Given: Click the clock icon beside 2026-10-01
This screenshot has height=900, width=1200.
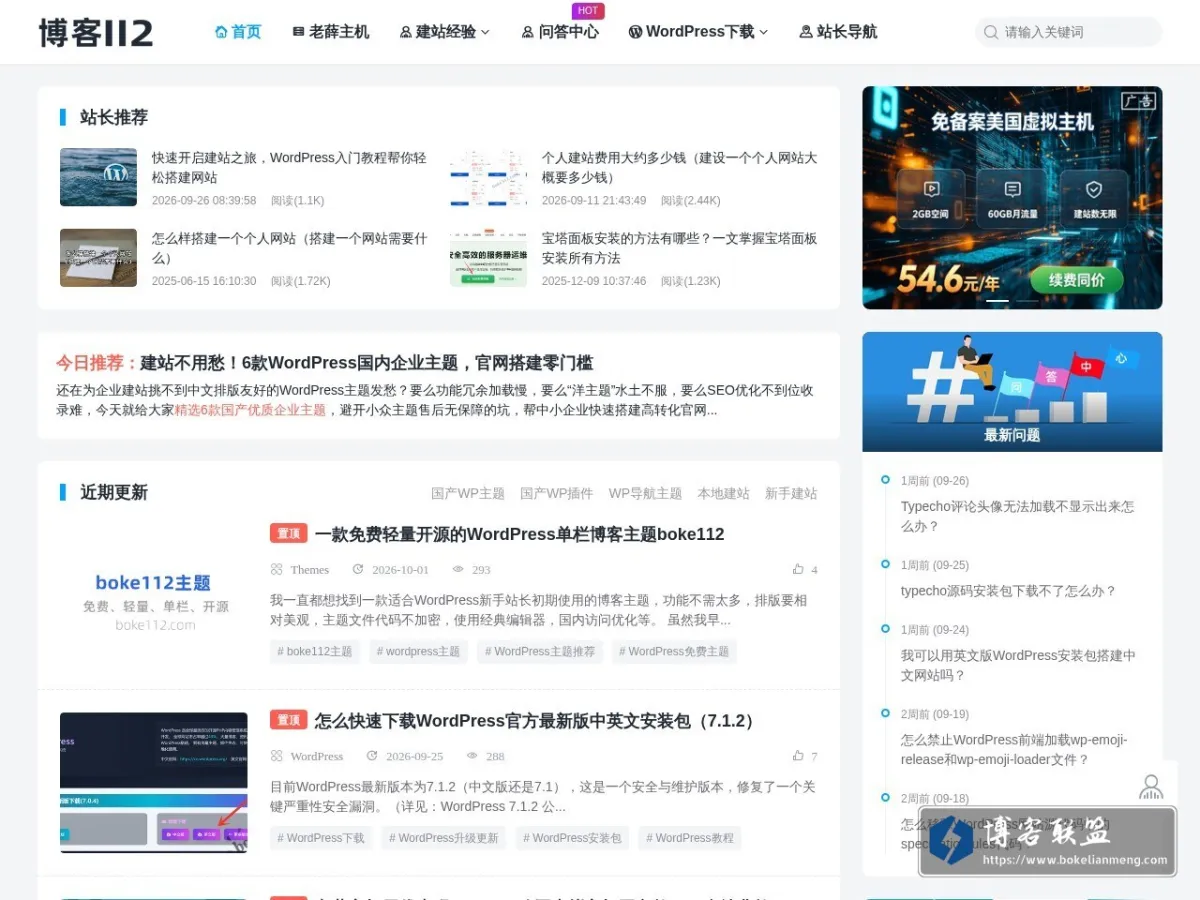Looking at the screenshot, I should click(358, 569).
